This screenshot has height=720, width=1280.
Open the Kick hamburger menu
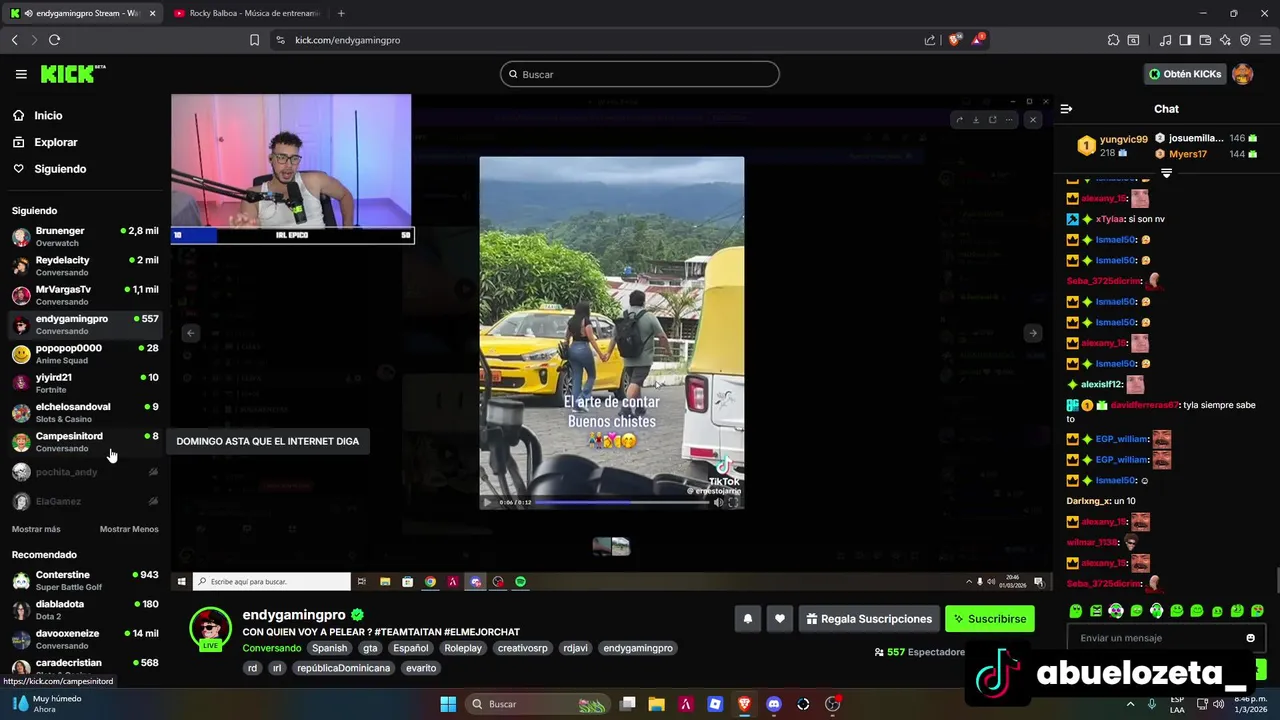(x=21, y=74)
